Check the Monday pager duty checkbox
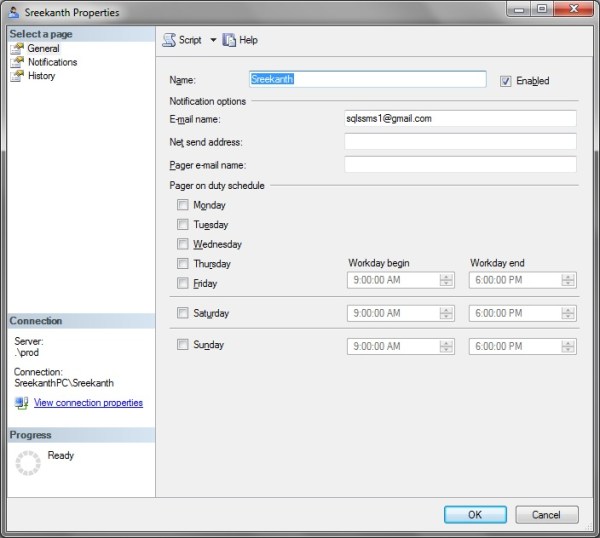The height and width of the screenshot is (538, 600). 183,205
